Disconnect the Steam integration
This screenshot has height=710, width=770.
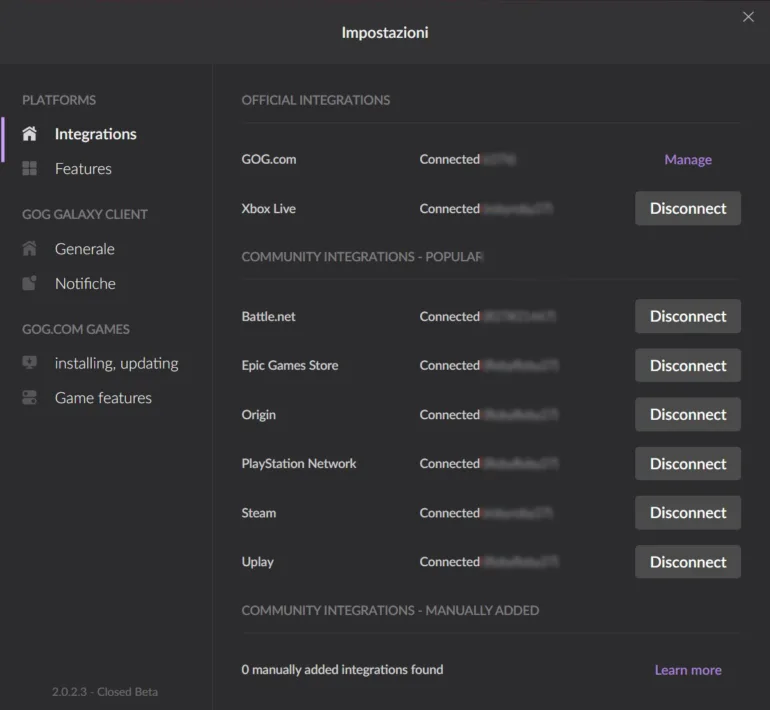tap(688, 513)
